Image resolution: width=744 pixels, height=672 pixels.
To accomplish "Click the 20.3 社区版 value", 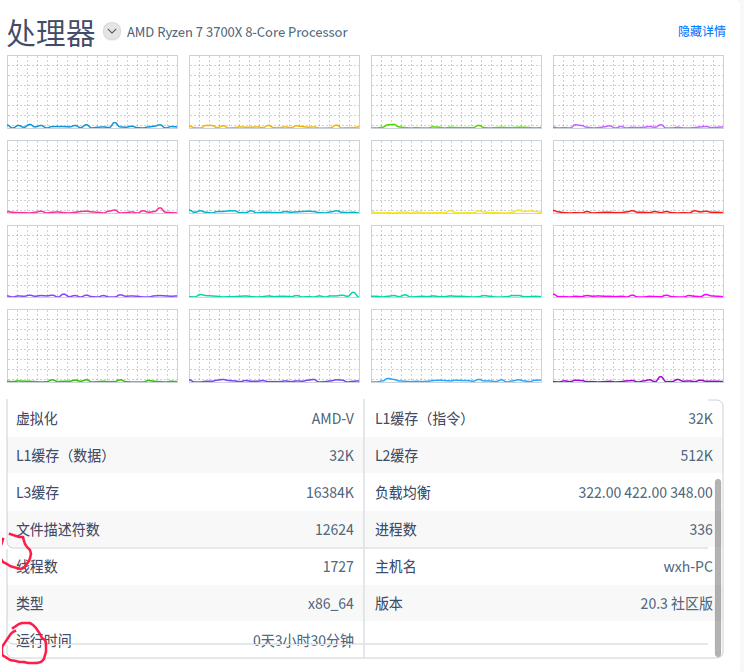I will [677, 604].
